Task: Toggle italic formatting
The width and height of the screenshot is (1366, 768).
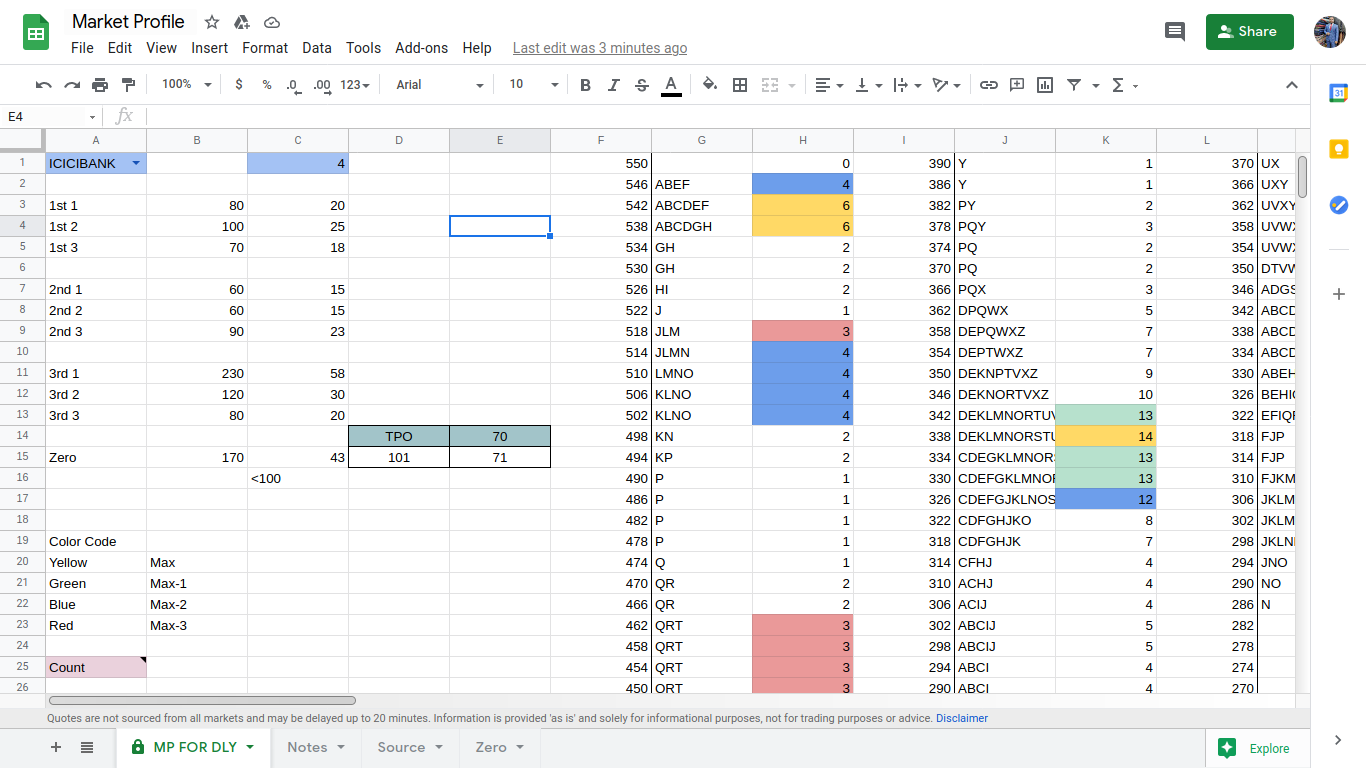Action: [x=614, y=85]
